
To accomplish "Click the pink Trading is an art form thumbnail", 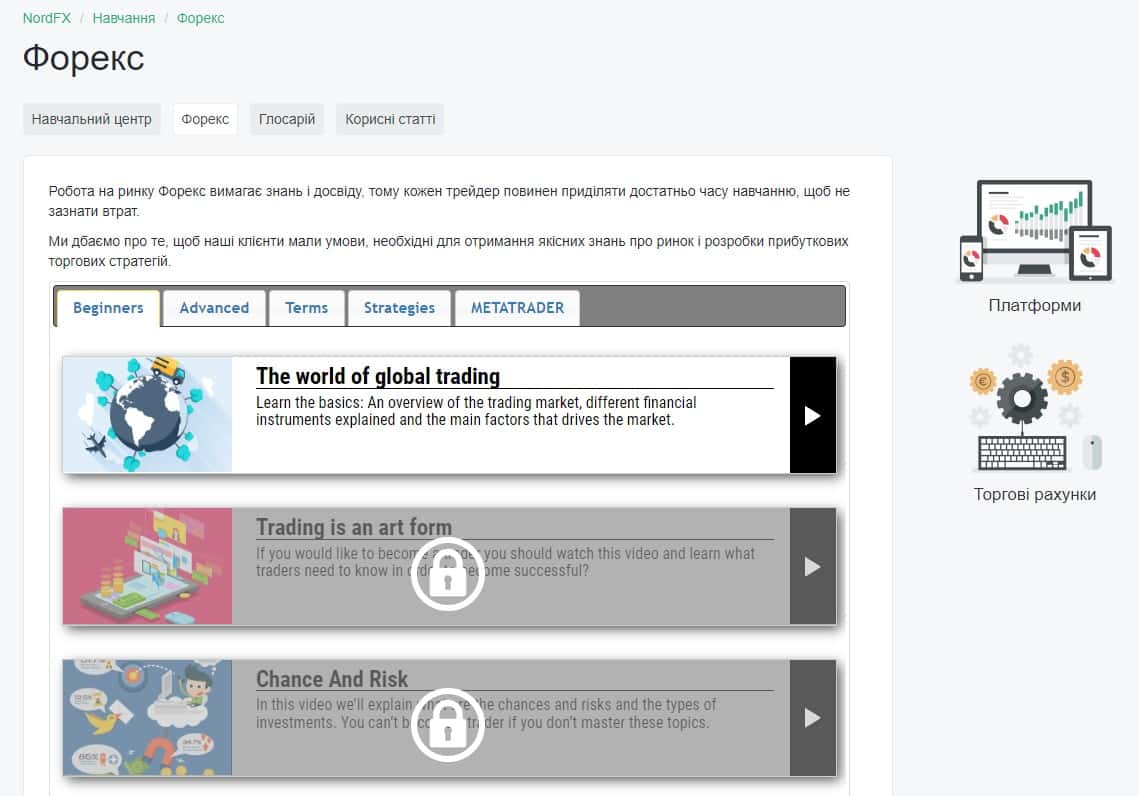I will click(x=147, y=566).
